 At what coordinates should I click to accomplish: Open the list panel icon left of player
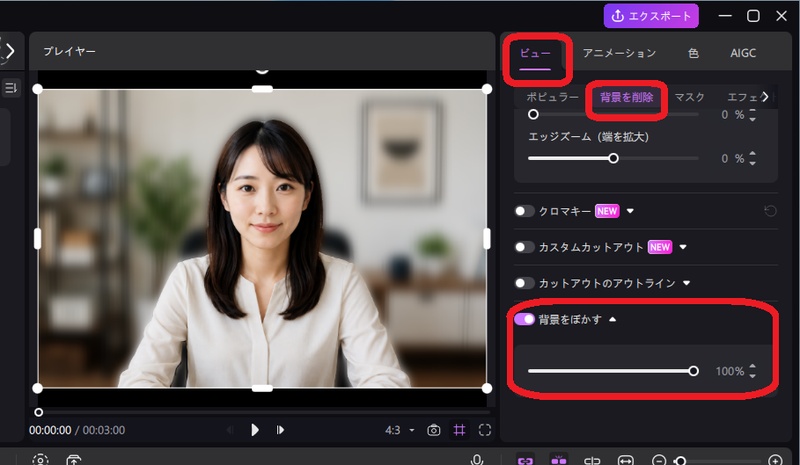[11, 88]
